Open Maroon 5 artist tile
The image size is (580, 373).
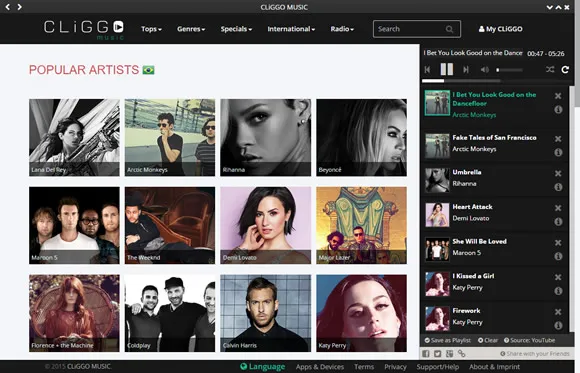click(x=74, y=225)
